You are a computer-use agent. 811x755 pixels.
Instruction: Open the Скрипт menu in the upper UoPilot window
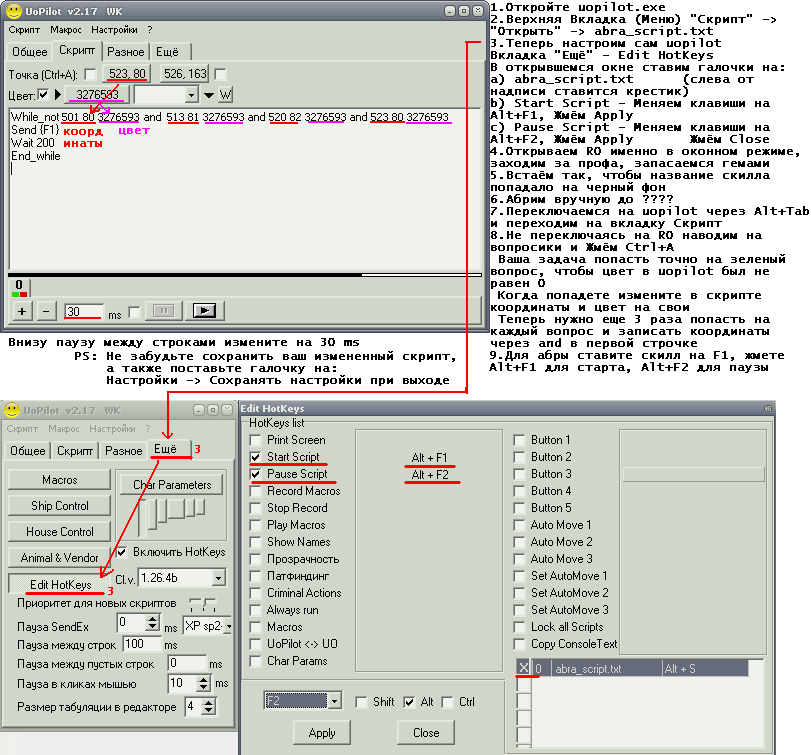[x=24, y=30]
